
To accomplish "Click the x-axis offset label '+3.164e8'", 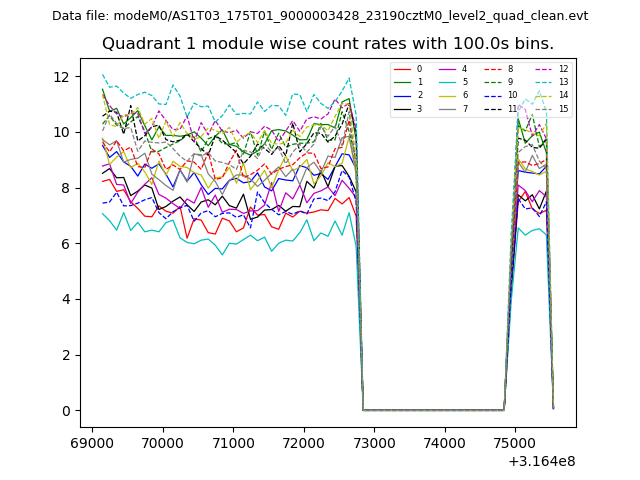I will point(541,461).
